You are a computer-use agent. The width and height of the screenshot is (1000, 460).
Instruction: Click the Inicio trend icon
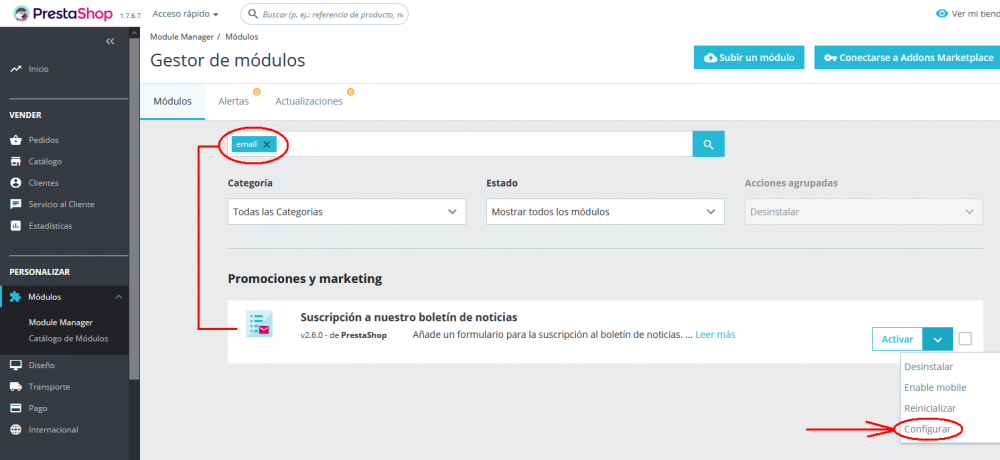coord(16,69)
